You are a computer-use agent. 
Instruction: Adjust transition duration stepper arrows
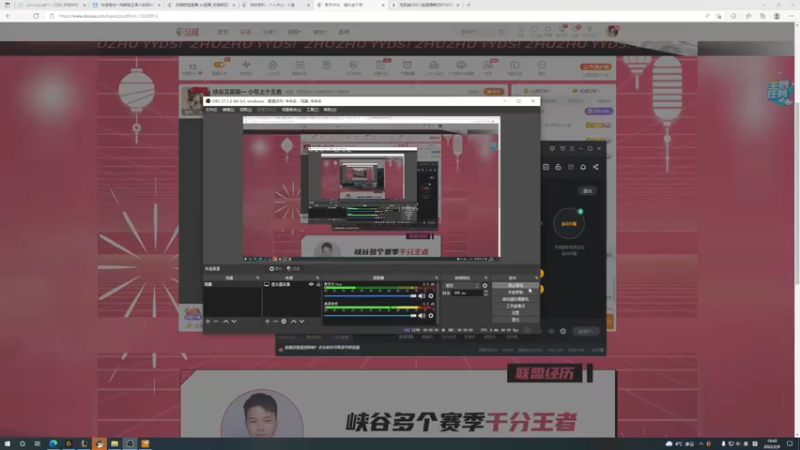(485, 293)
